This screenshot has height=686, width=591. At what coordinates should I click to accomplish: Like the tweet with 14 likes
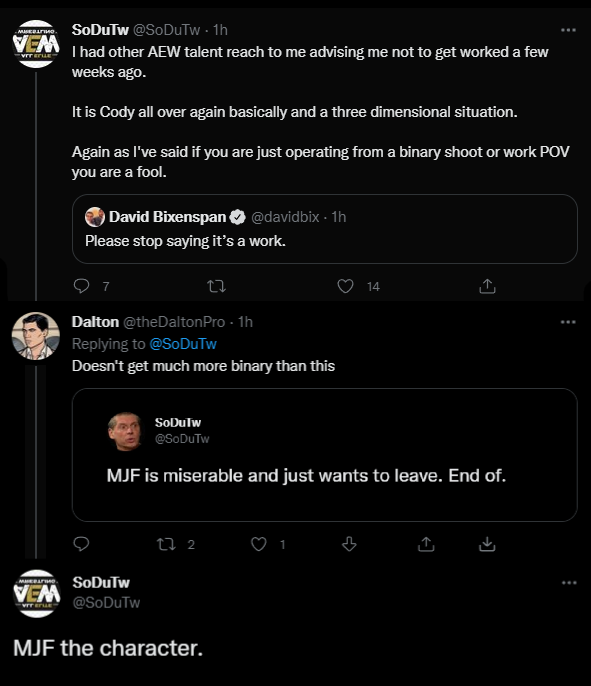[x=345, y=286]
